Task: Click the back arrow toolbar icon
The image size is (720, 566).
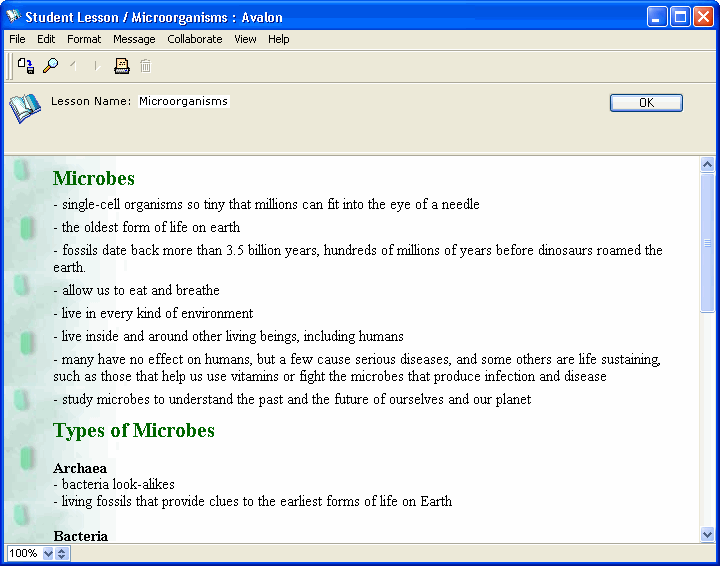Action: pos(73,66)
